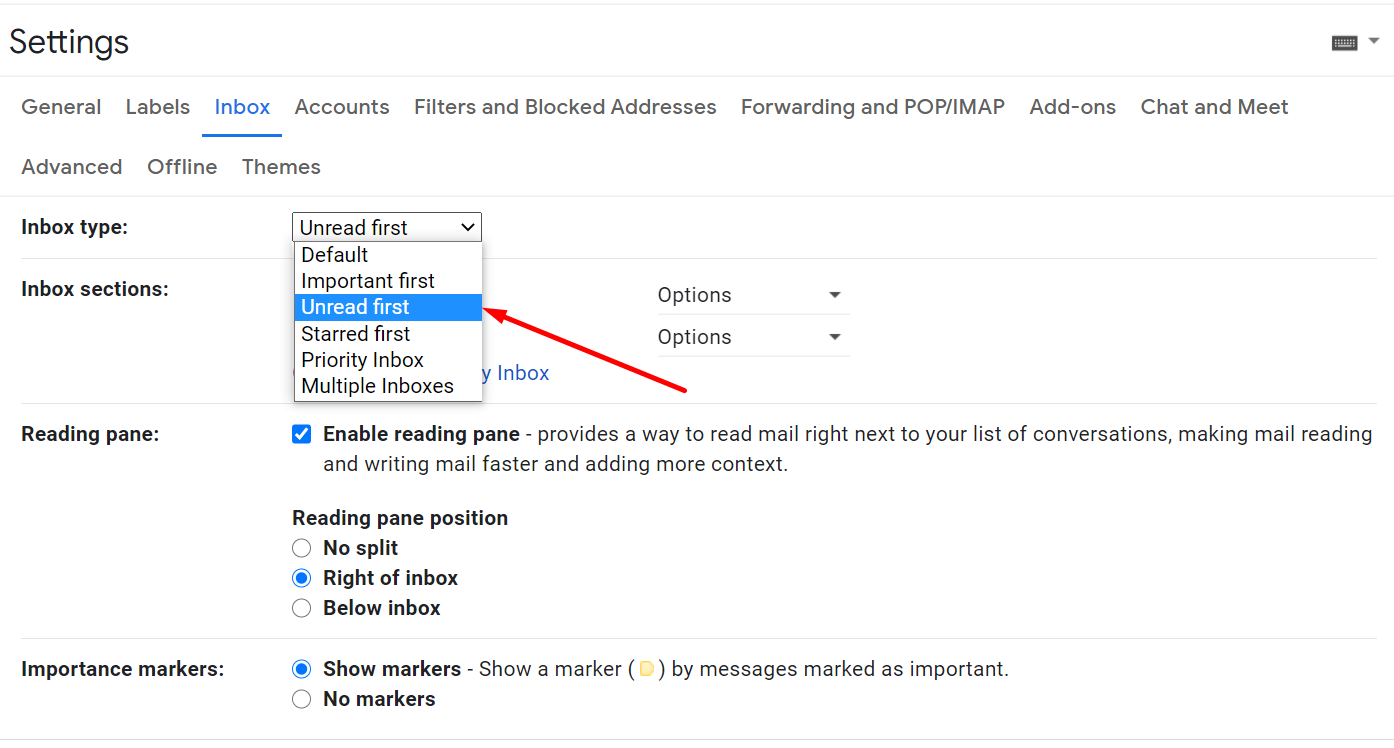Viewport: 1394px width, 748px height.
Task: Click the yellow importance marker icon
Action: [647, 669]
